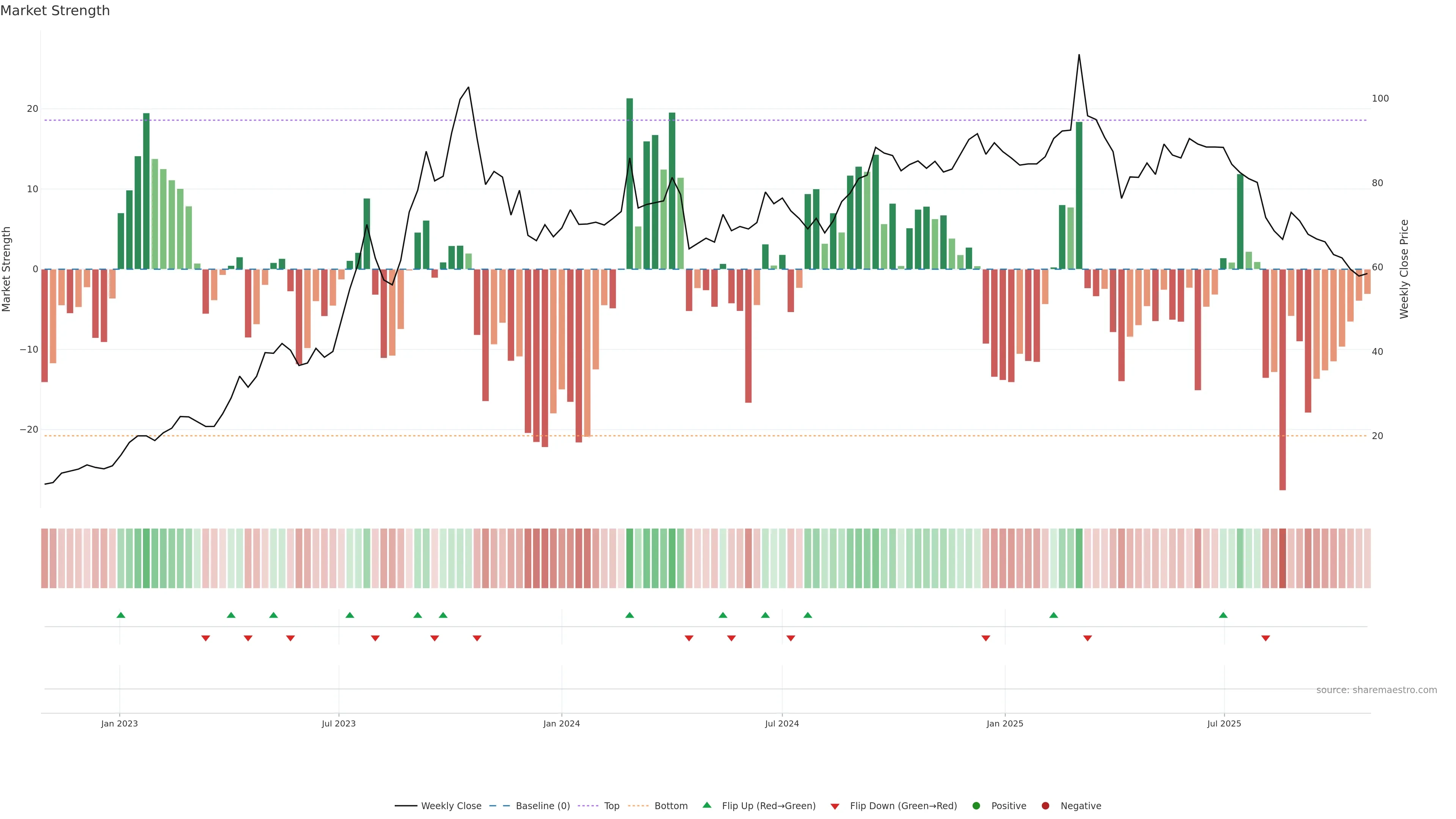The image size is (1456, 819).
Task: Click the first green flip-up triangle marker
Action: (x=121, y=615)
